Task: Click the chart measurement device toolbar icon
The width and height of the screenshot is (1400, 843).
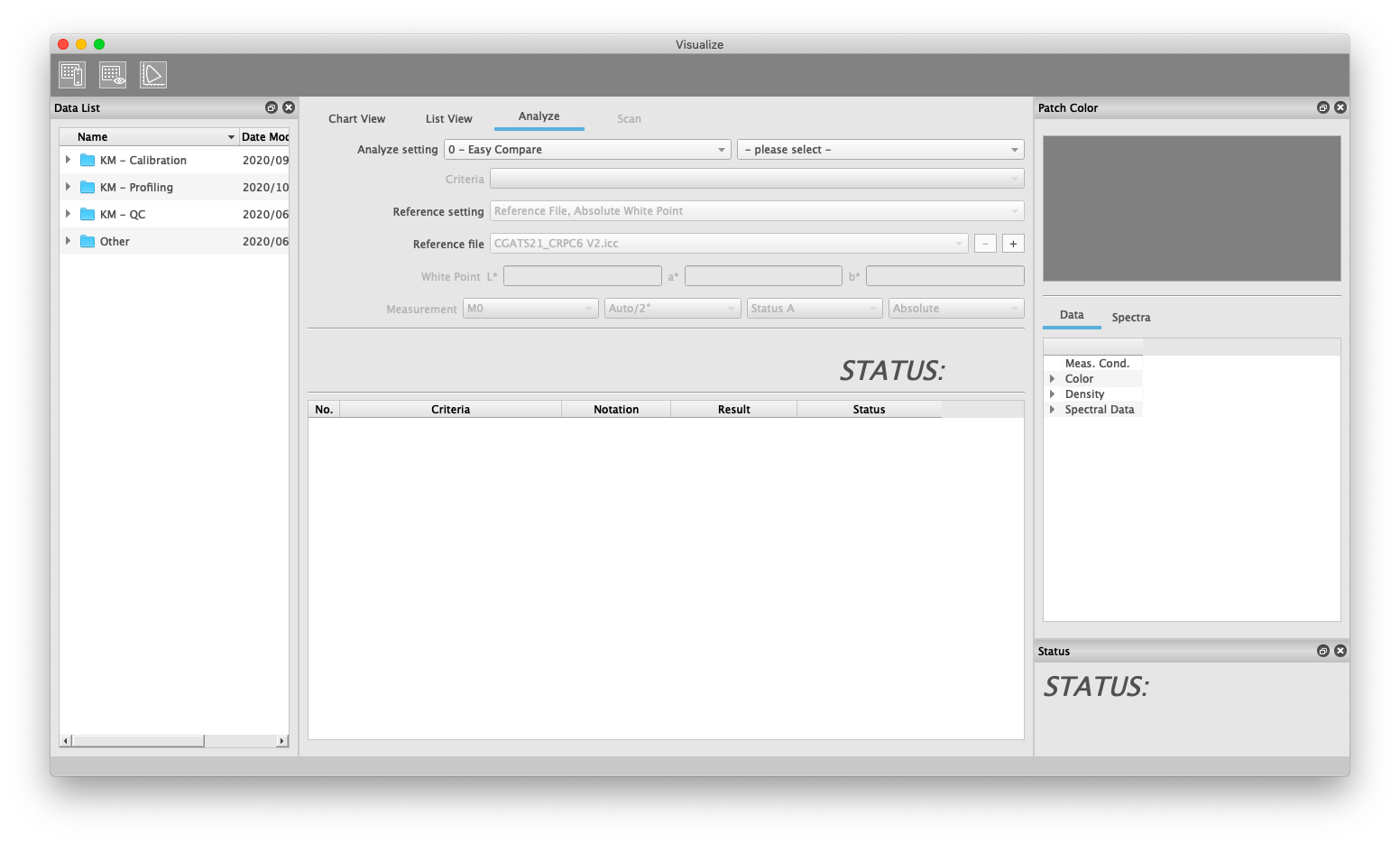Action: [72, 75]
